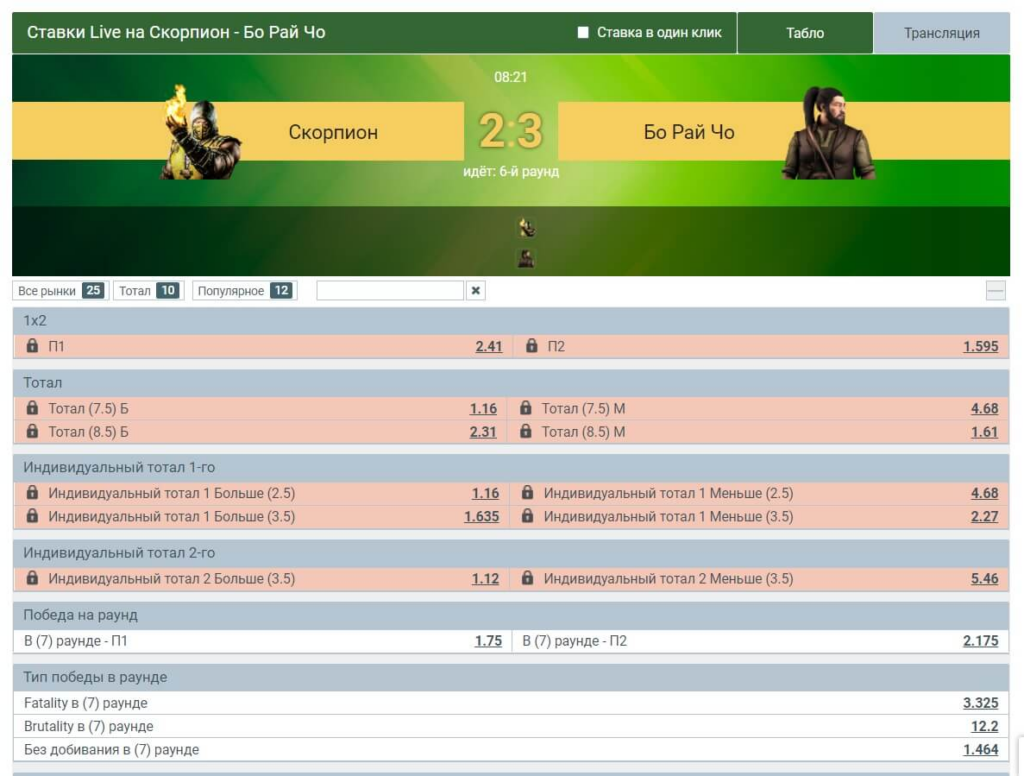Click lock beside Индивидуальный тотал 1 Меньше (2.5)

528,493
